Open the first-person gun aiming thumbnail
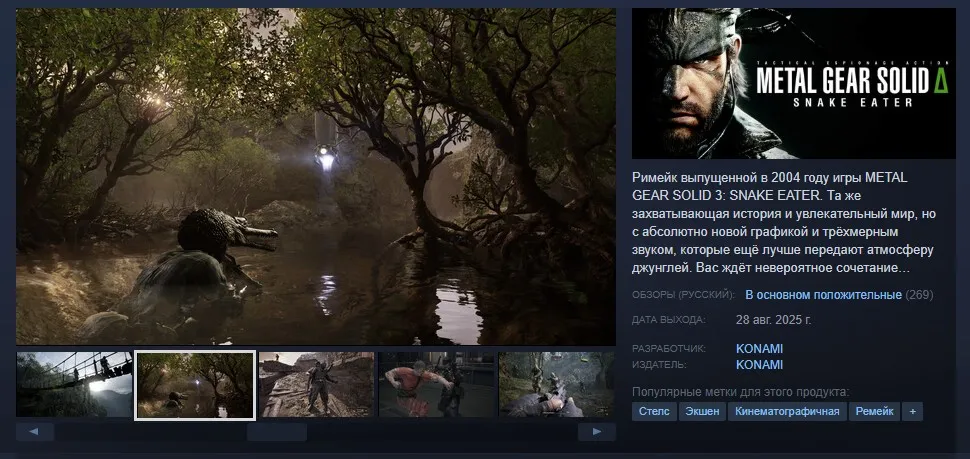The height and width of the screenshot is (459, 970). tap(557, 385)
